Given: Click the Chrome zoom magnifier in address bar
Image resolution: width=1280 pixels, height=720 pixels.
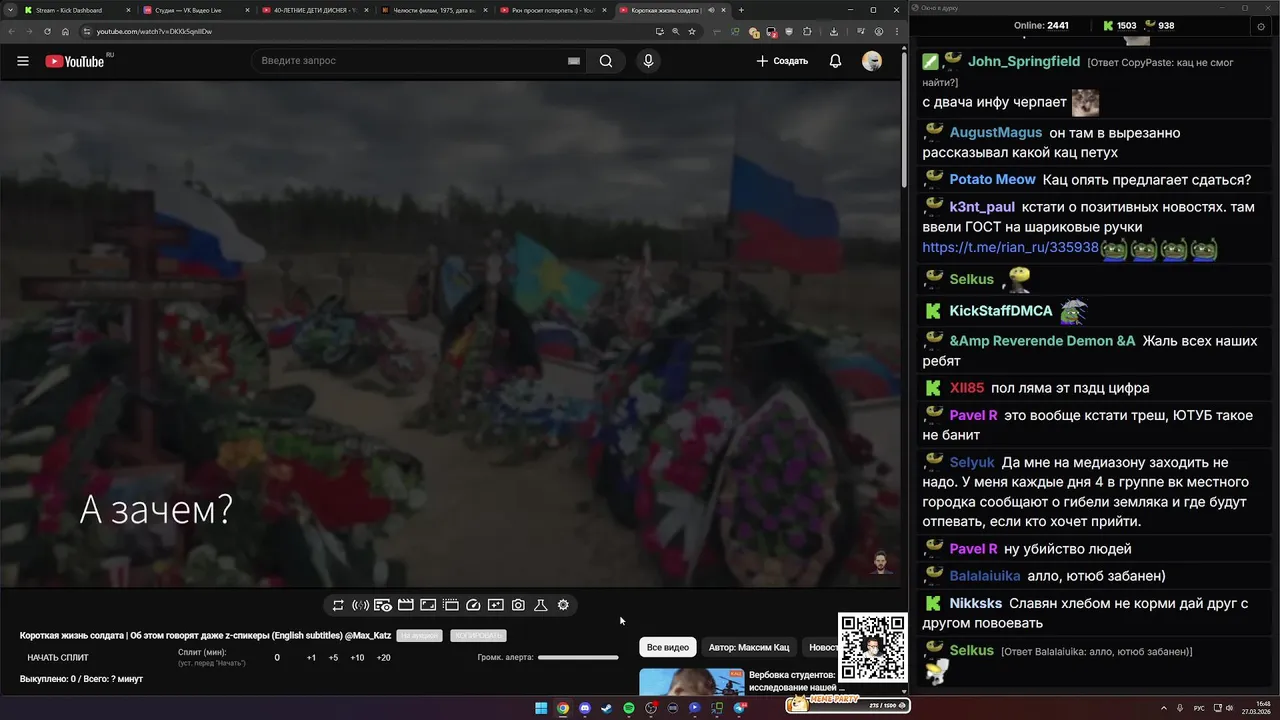Looking at the screenshot, I should [x=675, y=31].
